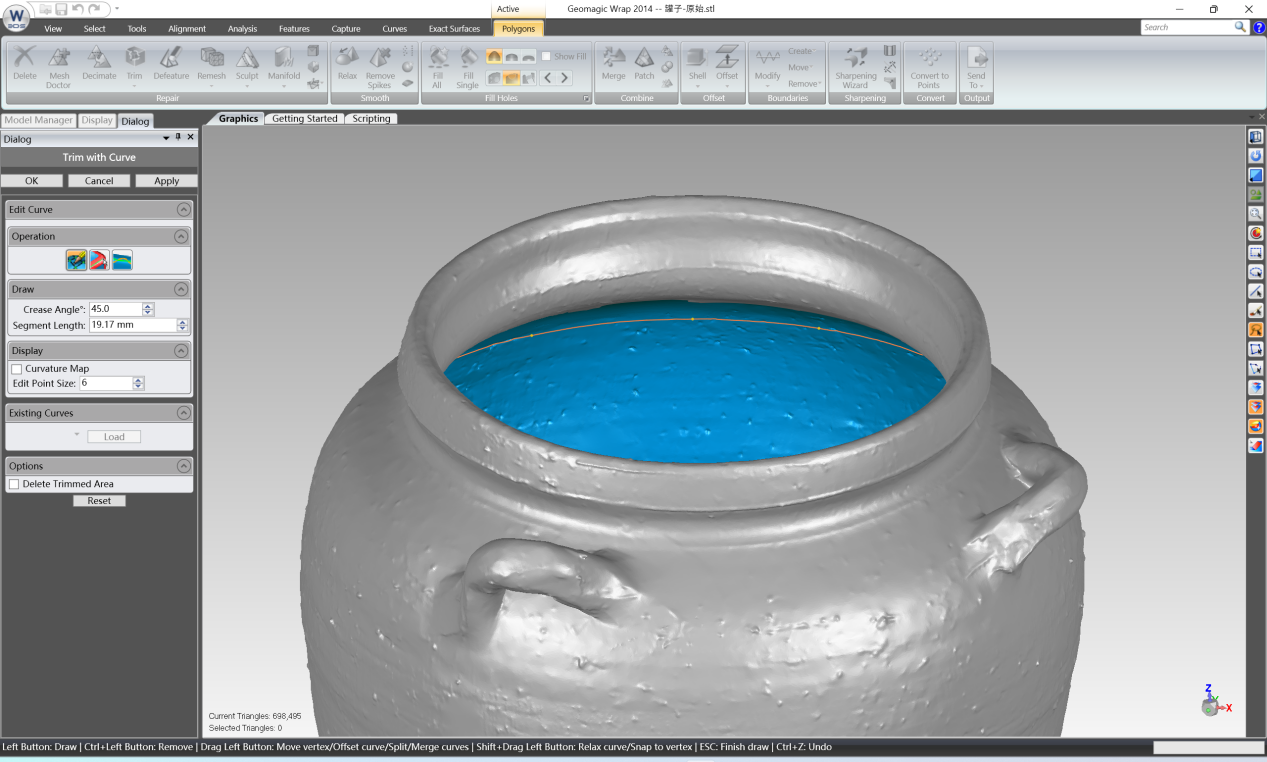Select the Mesh Doctor tool

(58, 68)
